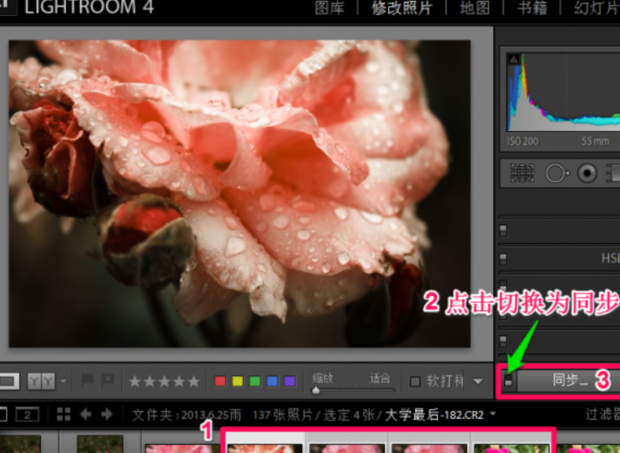The width and height of the screenshot is (620, 453).
Task: Switch to 幻灯片 module
Action: [x=597, y=8]
